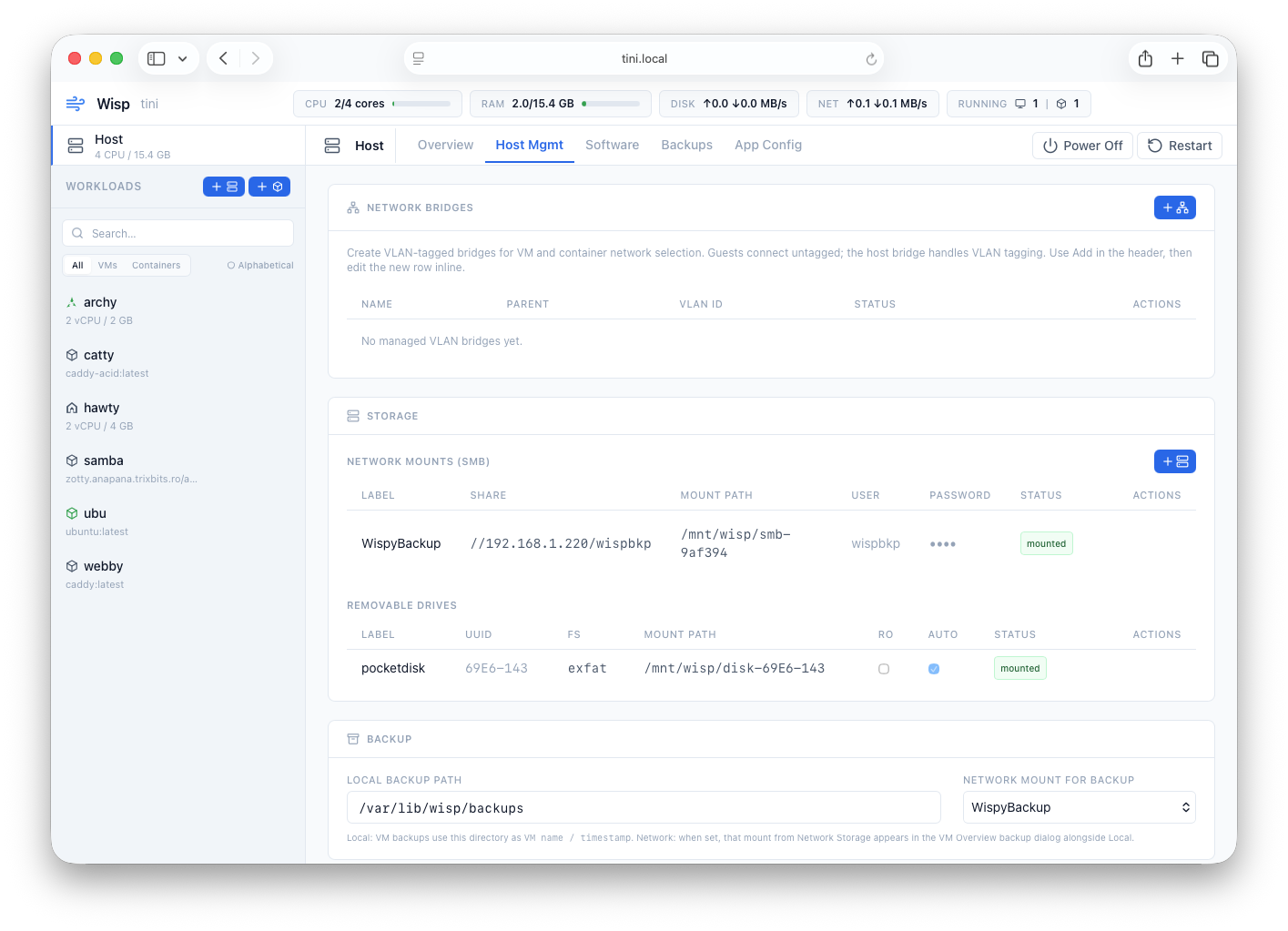Click the running VMs monitor icon
Image resolution: width=1288 pixels, height=931 pixels.
(1020, 104)
